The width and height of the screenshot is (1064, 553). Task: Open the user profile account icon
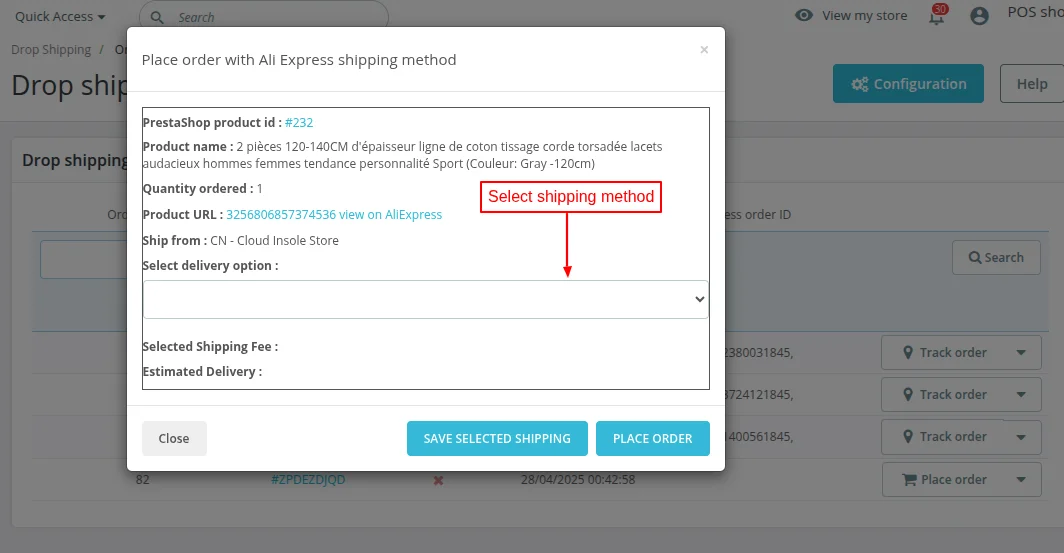coord(979,16)
